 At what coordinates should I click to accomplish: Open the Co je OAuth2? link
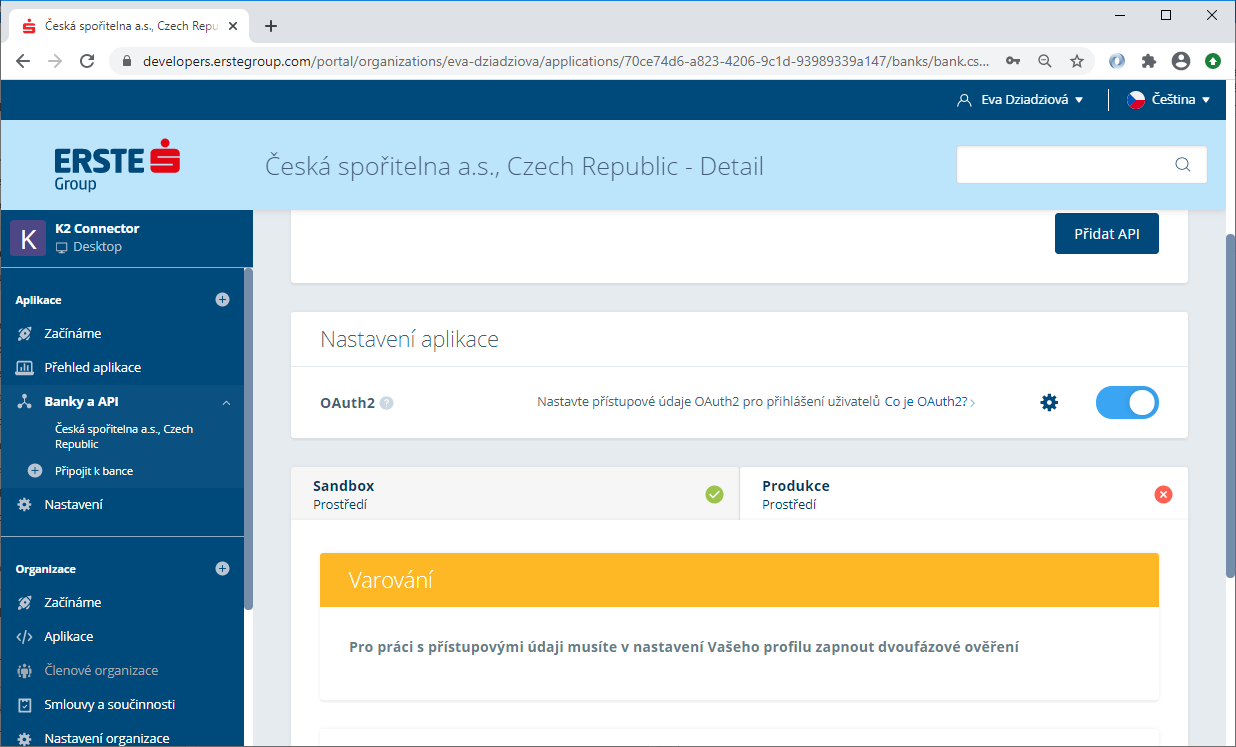(929, 402)
